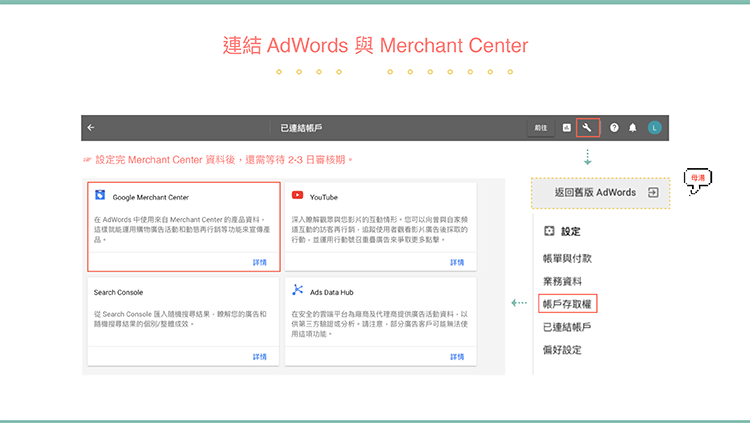Click the Google Merchant Center logo icon
This screenshot has height=423, width=750.
tap(100, 195)
